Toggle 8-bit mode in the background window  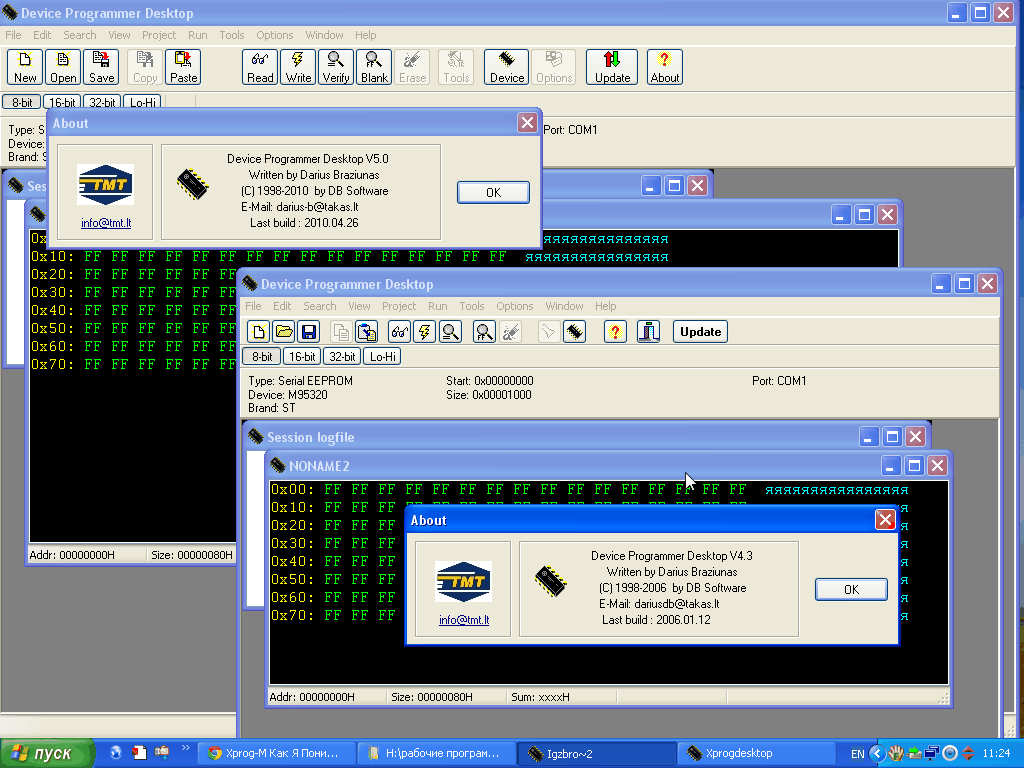[22, 103]
